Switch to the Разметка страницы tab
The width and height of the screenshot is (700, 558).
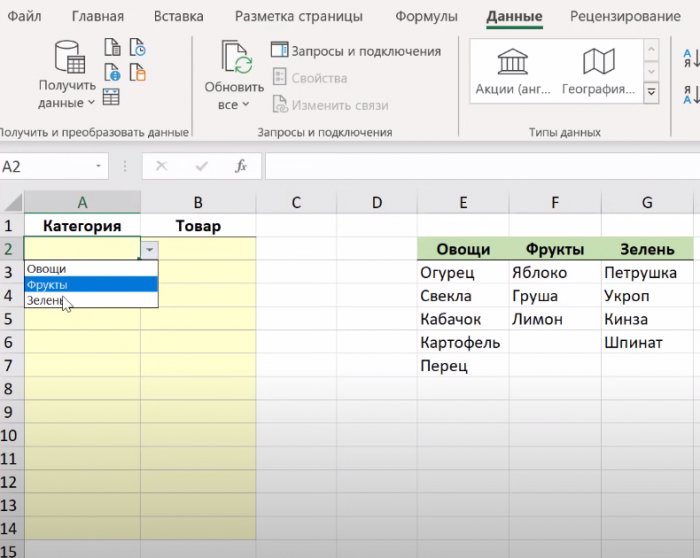pos(299,17)
